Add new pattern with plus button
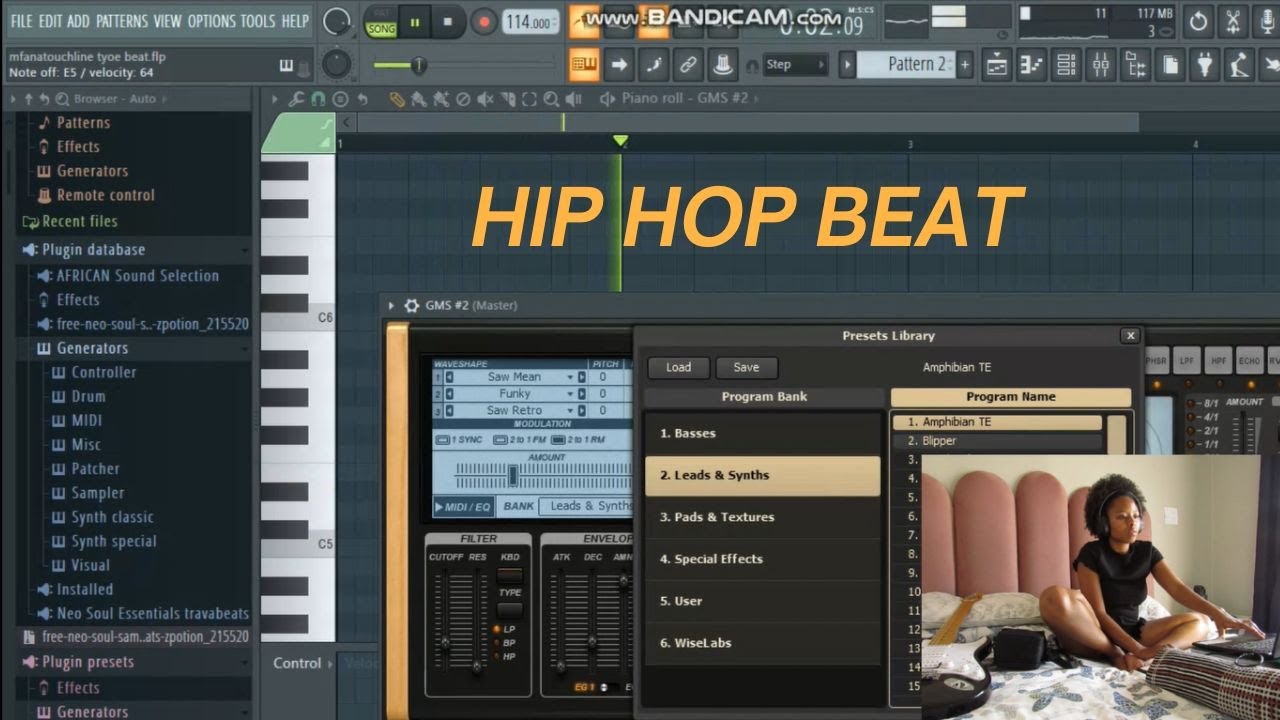The width and height of the screenshot is (1280, 720). (x=965, y=65)
